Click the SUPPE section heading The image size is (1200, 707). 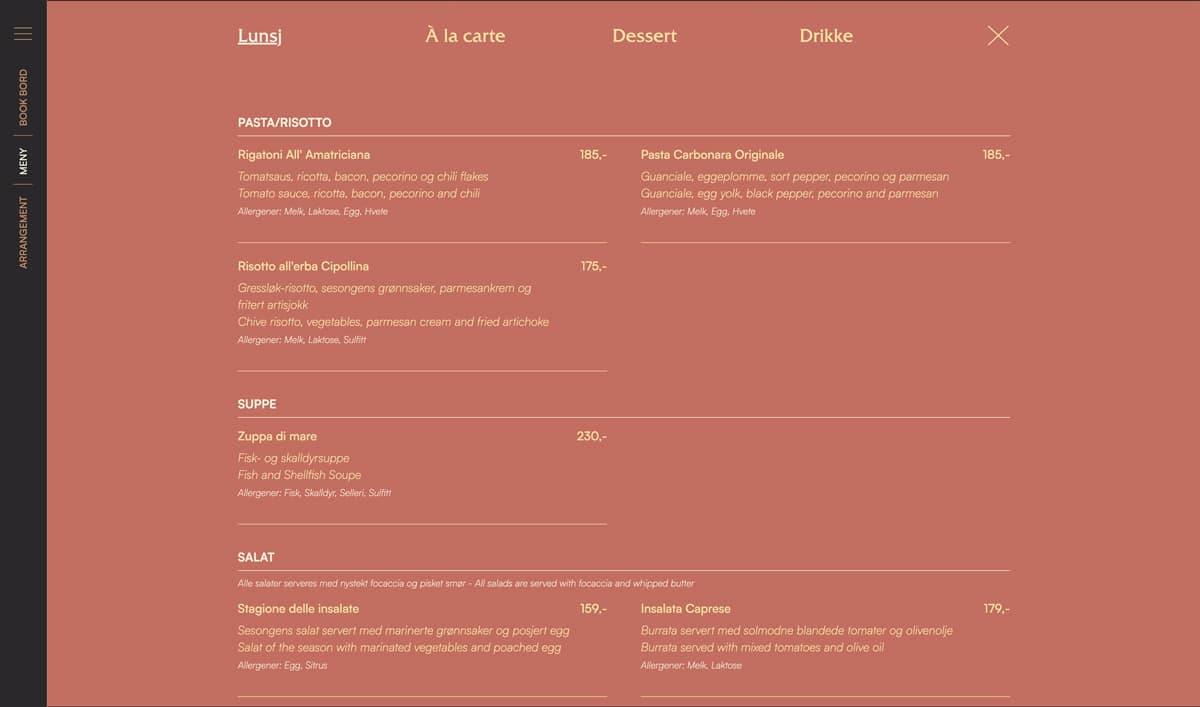tap(257, 405)
